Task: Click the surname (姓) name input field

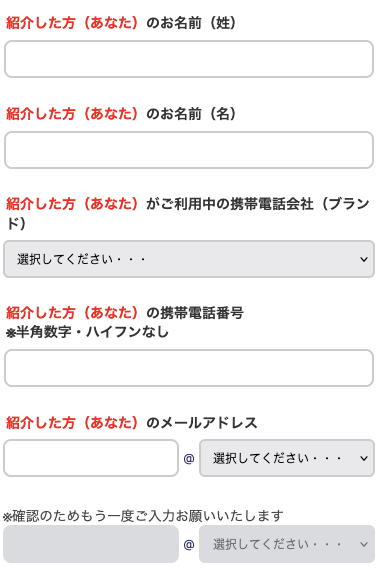Action: (x=191, y=60)
